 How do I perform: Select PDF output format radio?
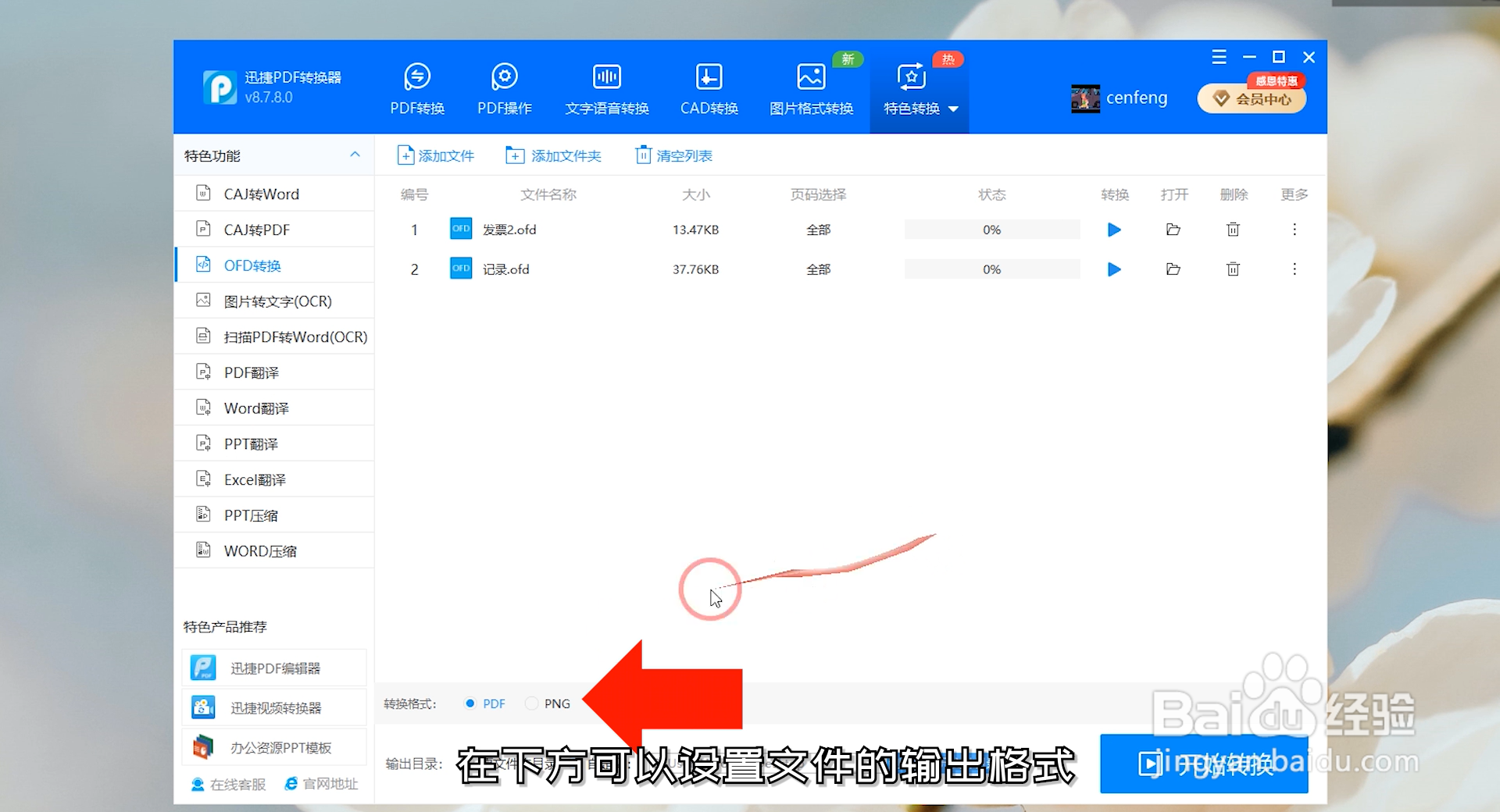[x=470, y=703]
